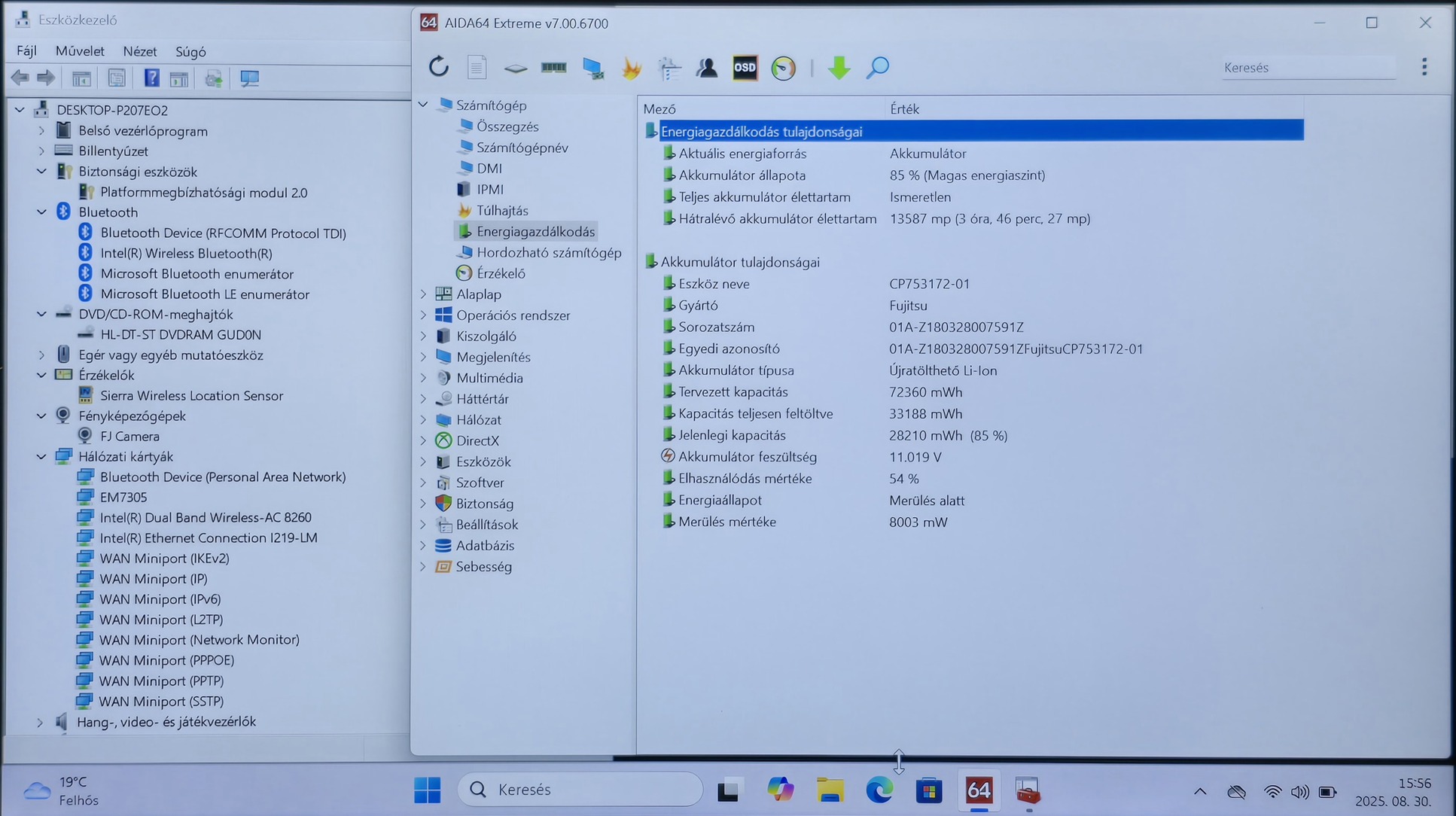This screenshot has width=1456, height=816.
Task: Expand the Billentyűzet device category
Action: click(41, 151)
